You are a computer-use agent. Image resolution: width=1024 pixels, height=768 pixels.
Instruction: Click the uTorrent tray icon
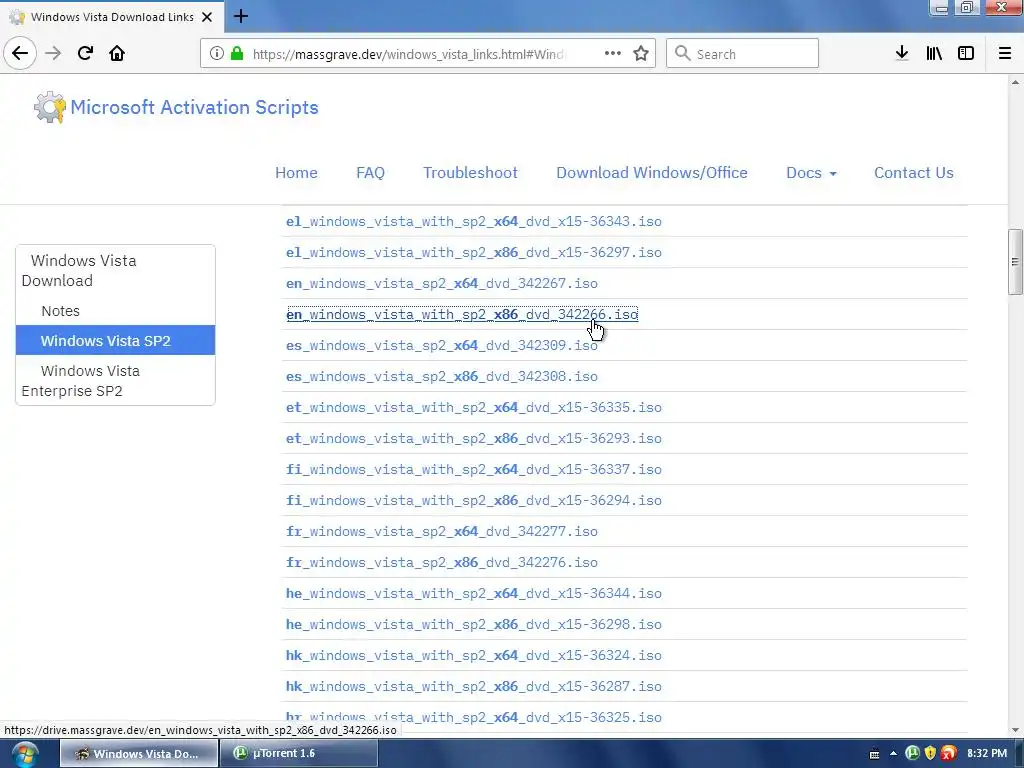point(912,754)
